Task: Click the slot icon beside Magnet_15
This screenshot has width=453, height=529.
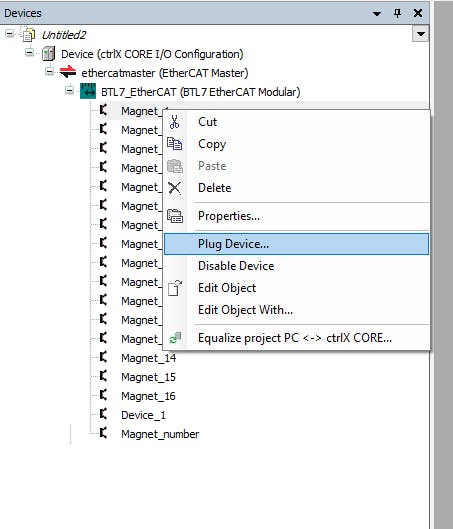Action: click(104, 376)
